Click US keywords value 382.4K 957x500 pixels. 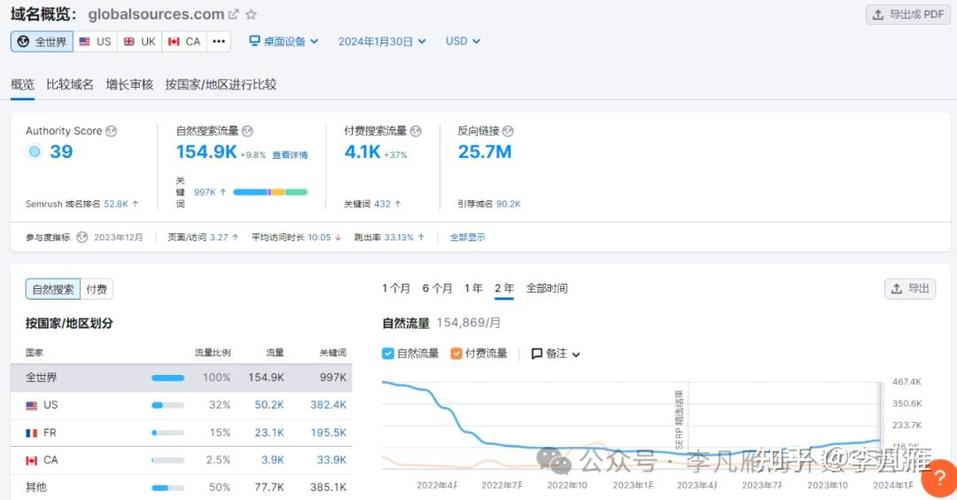pos(328,405)
